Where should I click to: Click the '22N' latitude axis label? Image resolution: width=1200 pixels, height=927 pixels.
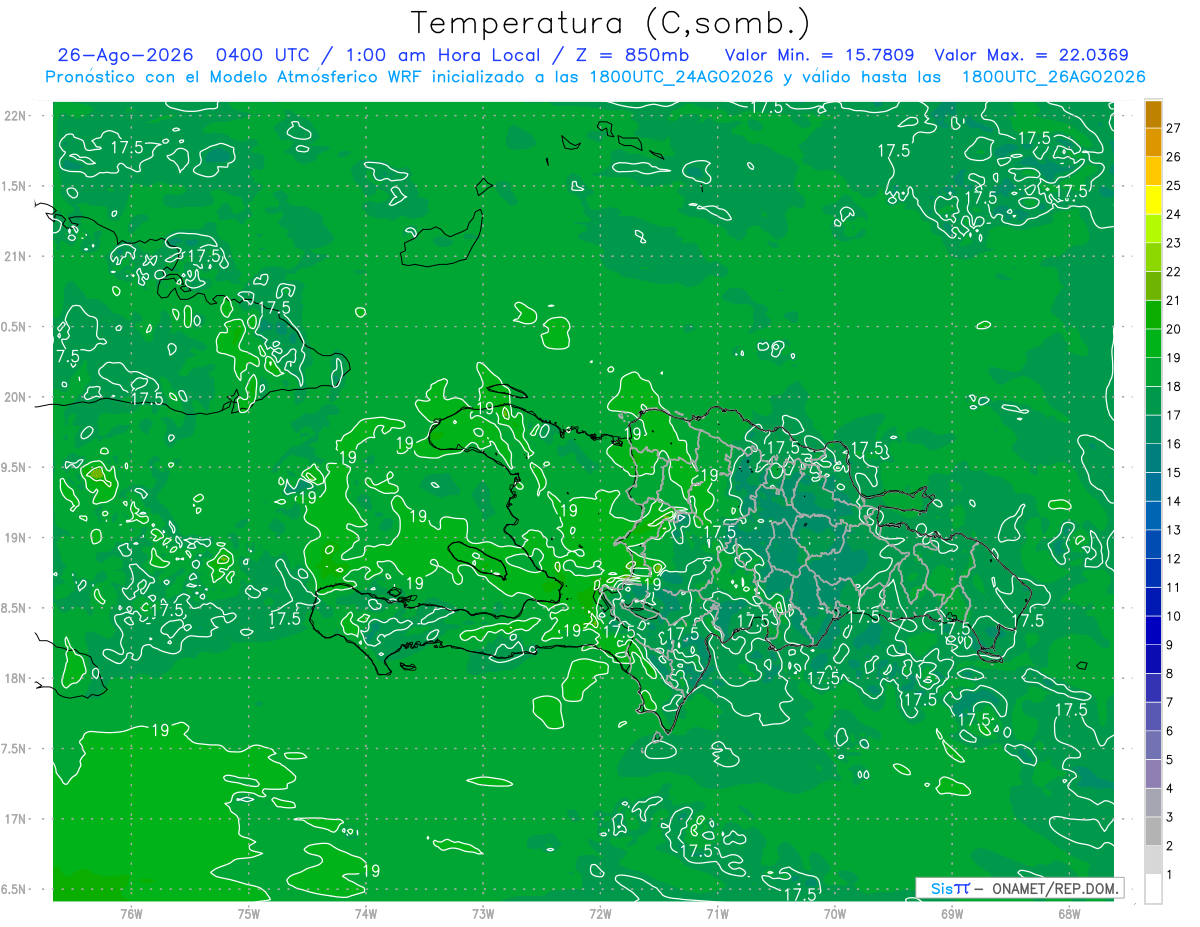tap(15, 116)
